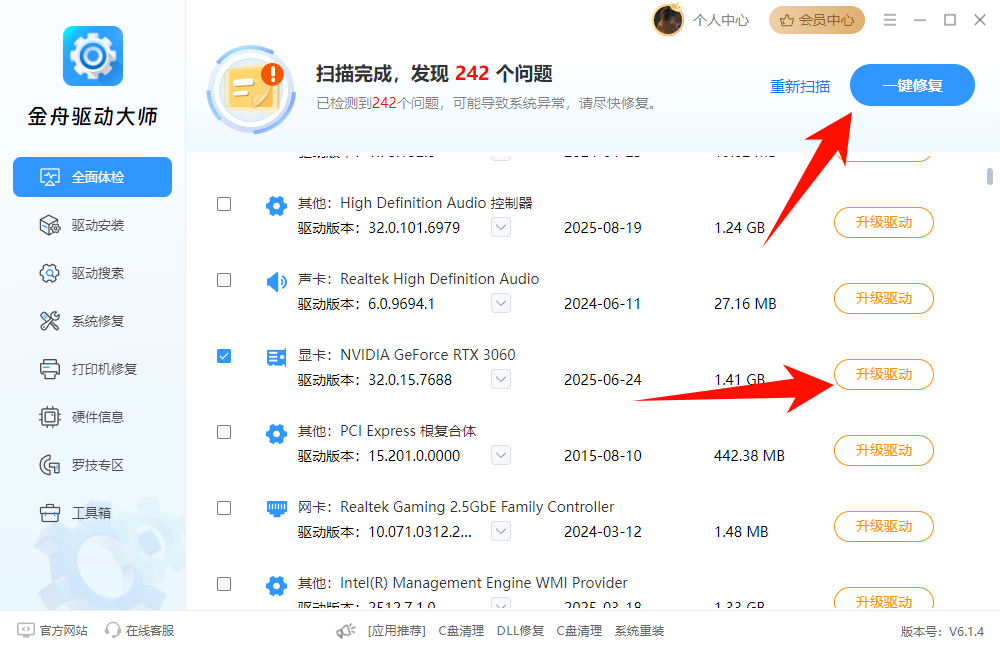Expand version dropdown for 32.0.101.6979

pos(501,228)
